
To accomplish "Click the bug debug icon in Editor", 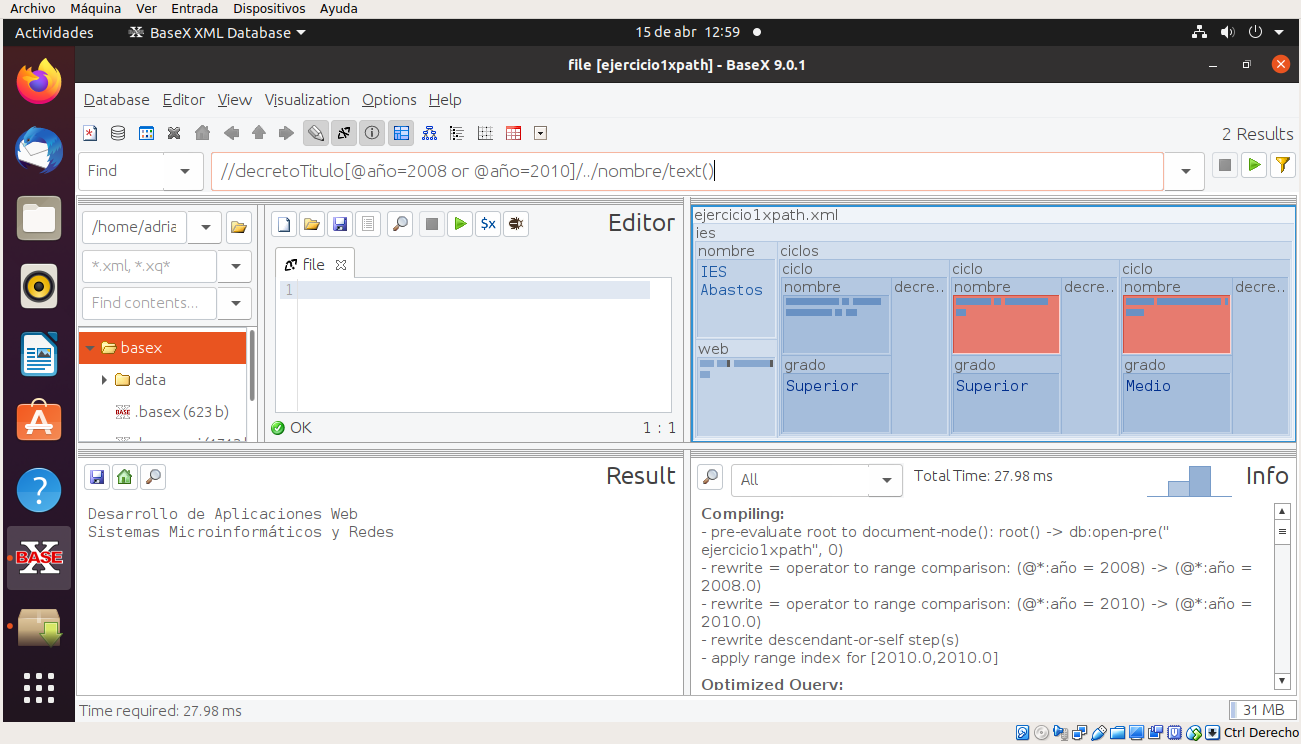I will tap(516, 224).
